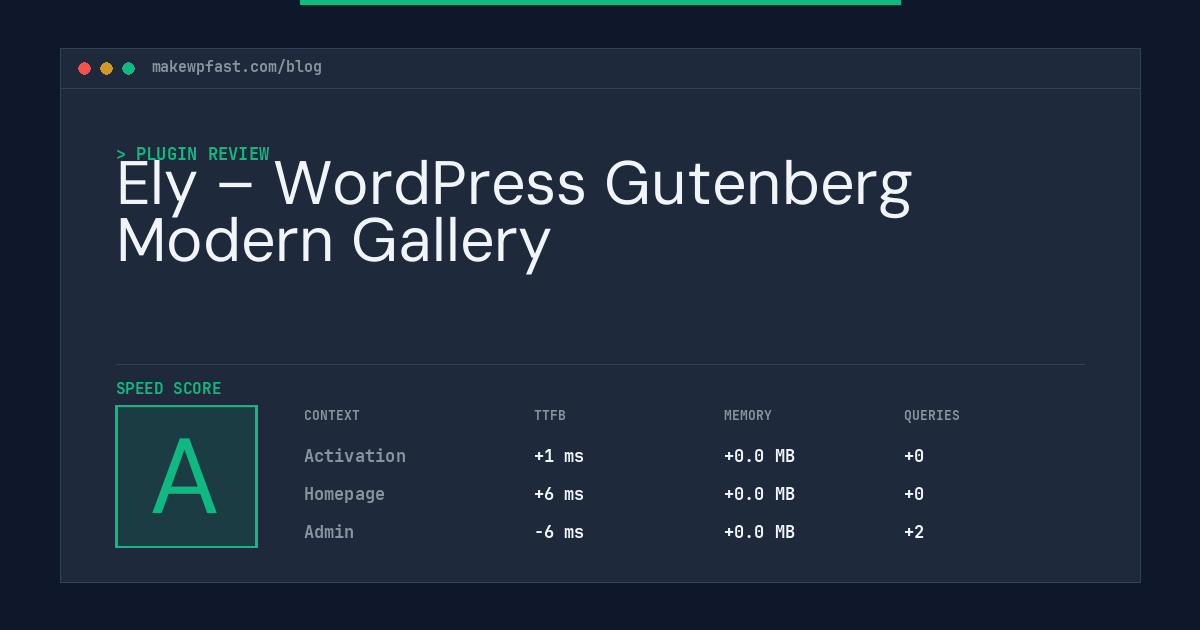
Task: Click the SPEED SCORE label
Action: [x=169, y=389]
